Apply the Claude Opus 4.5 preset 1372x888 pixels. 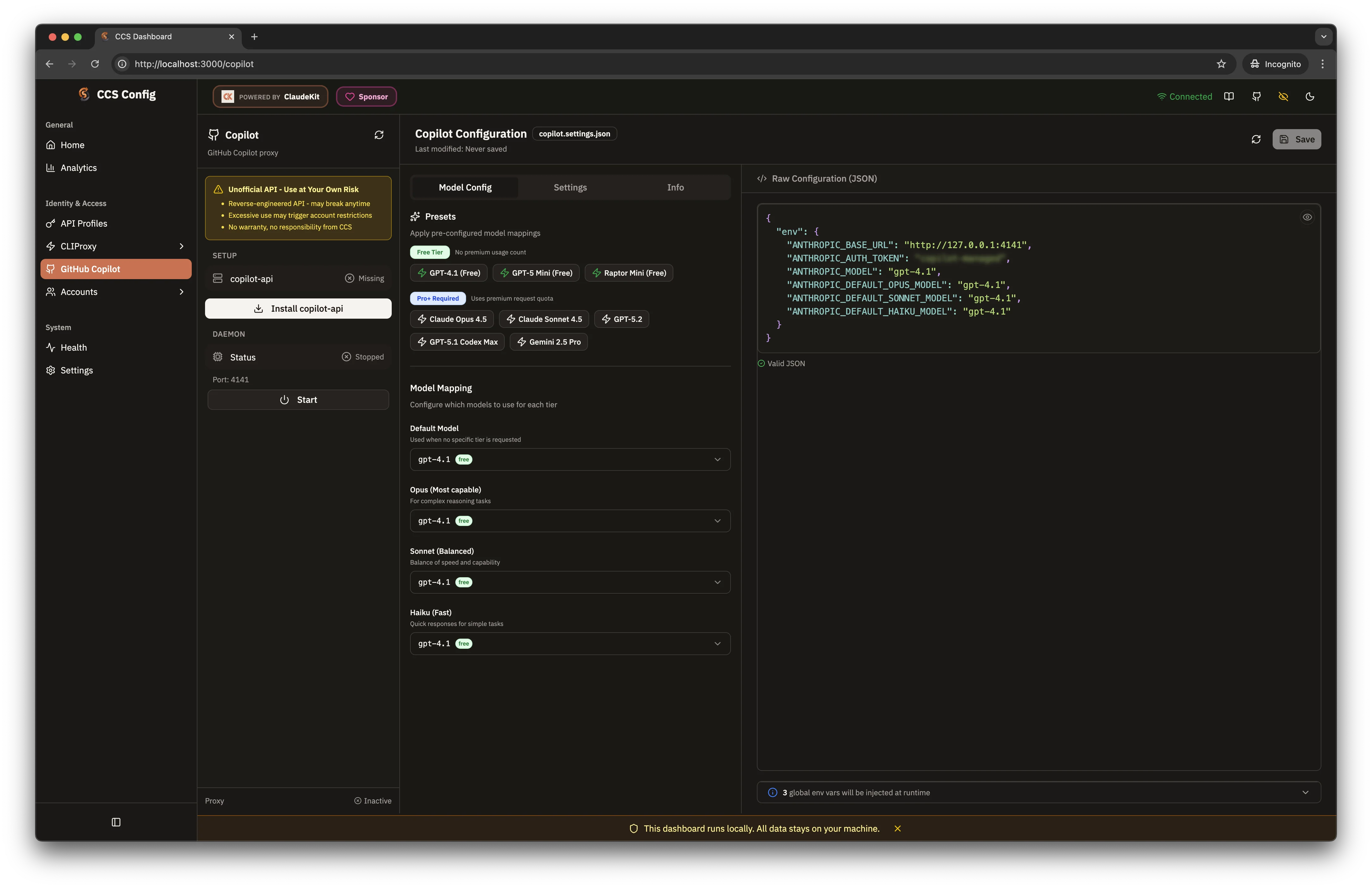coord(452,319)
